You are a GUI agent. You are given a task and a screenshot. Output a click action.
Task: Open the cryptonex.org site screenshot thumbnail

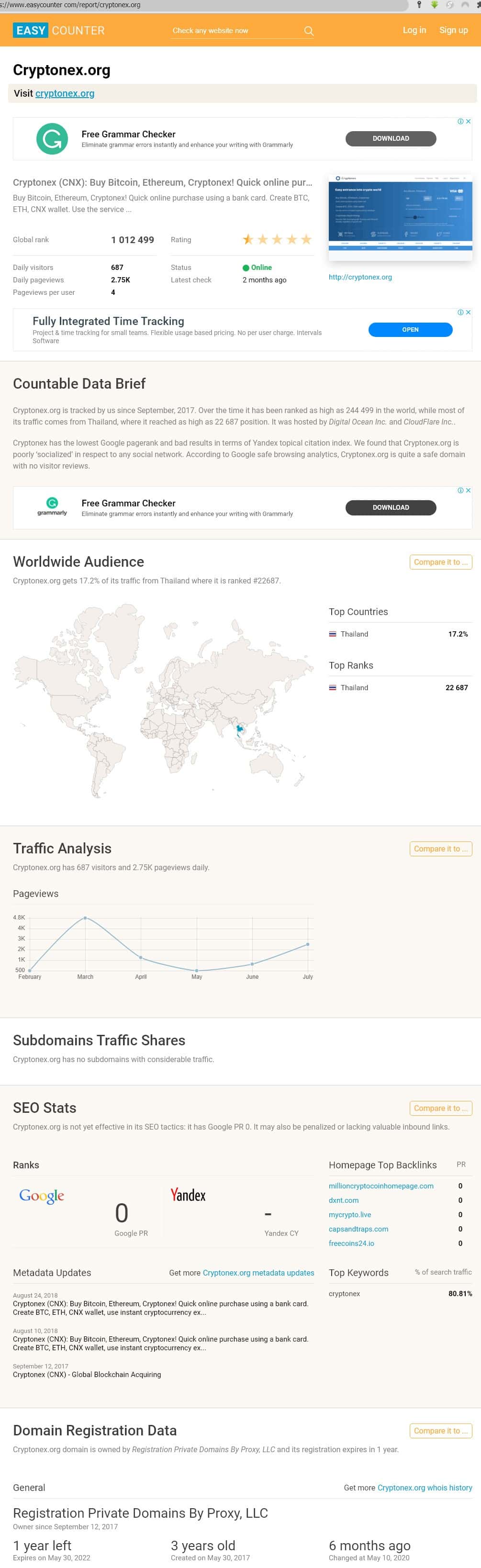pyautogui.click(x=400, y=217)
